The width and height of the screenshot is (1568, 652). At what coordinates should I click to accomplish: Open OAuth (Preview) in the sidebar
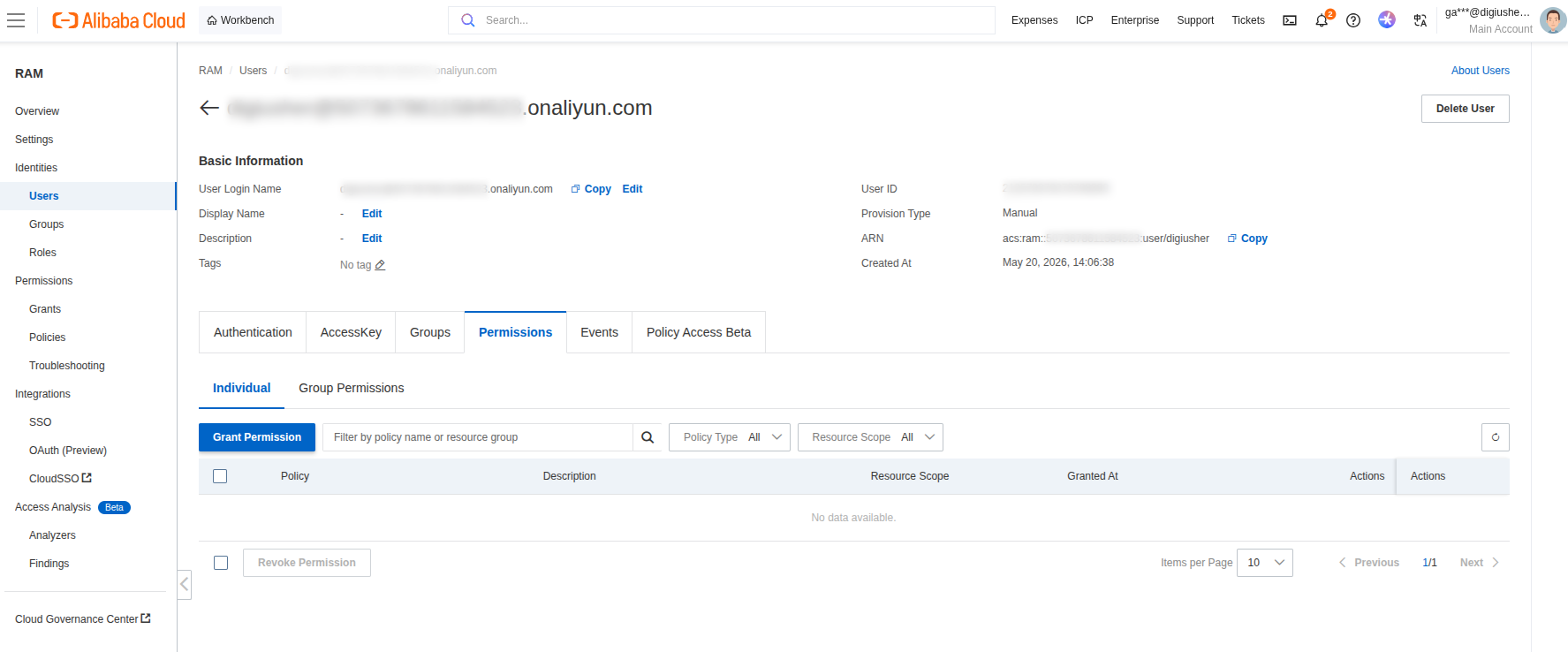pos(68,451)
